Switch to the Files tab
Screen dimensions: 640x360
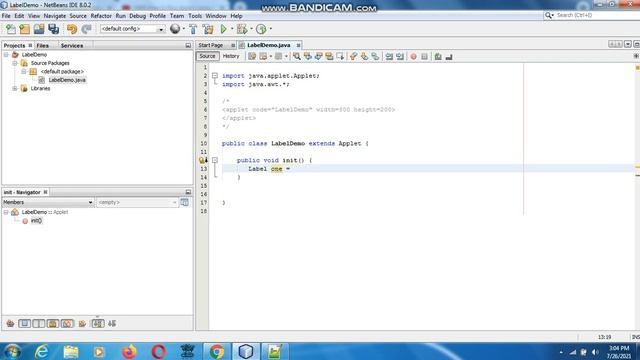(x=42, y=46)
